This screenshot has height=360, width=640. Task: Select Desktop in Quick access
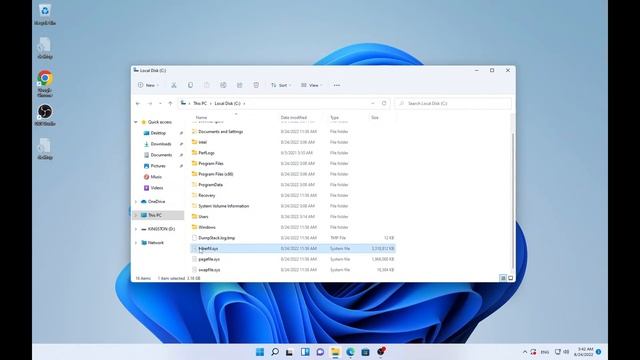coord(158,133)
